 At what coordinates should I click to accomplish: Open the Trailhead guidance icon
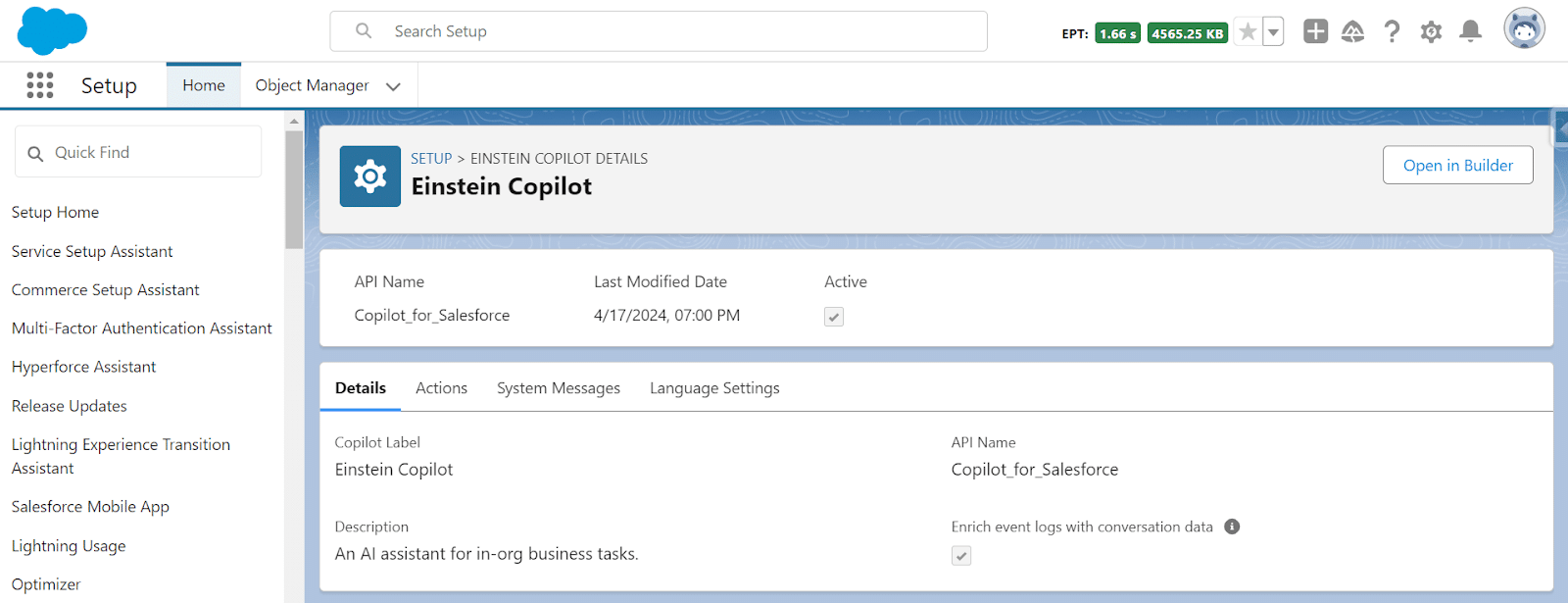coord(1352,32)
